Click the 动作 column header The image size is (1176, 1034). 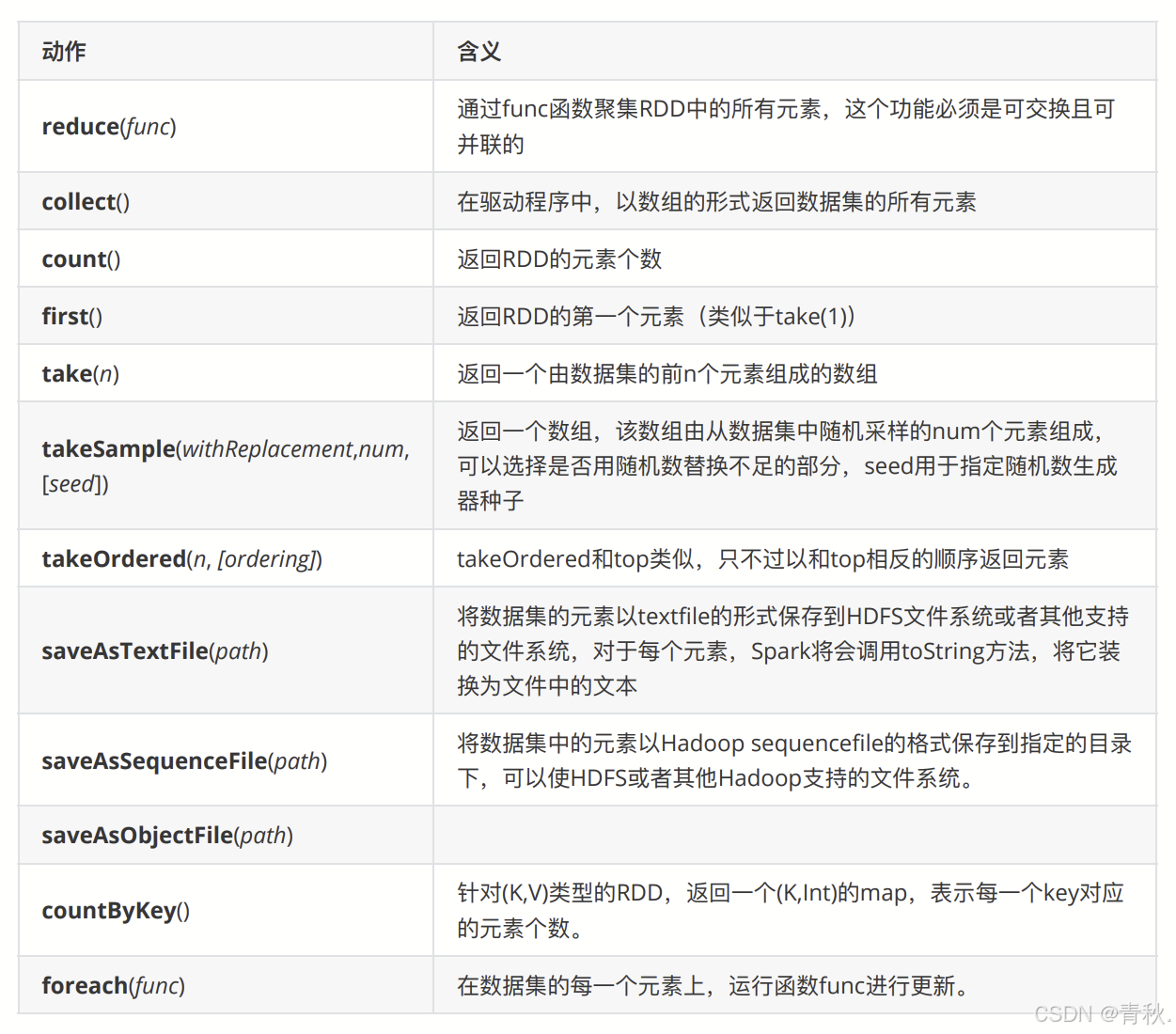[64, 52]
